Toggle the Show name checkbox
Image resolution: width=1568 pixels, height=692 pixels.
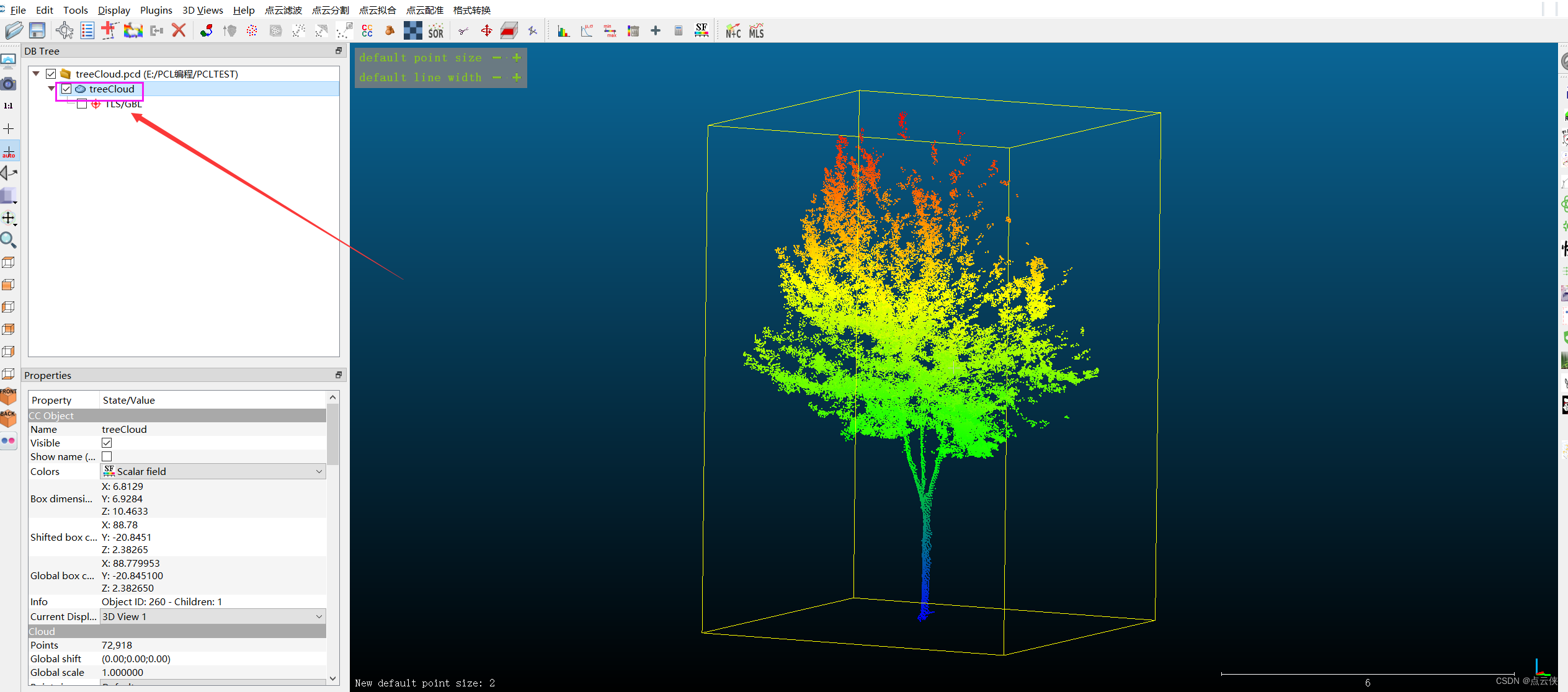pos(107,457)
